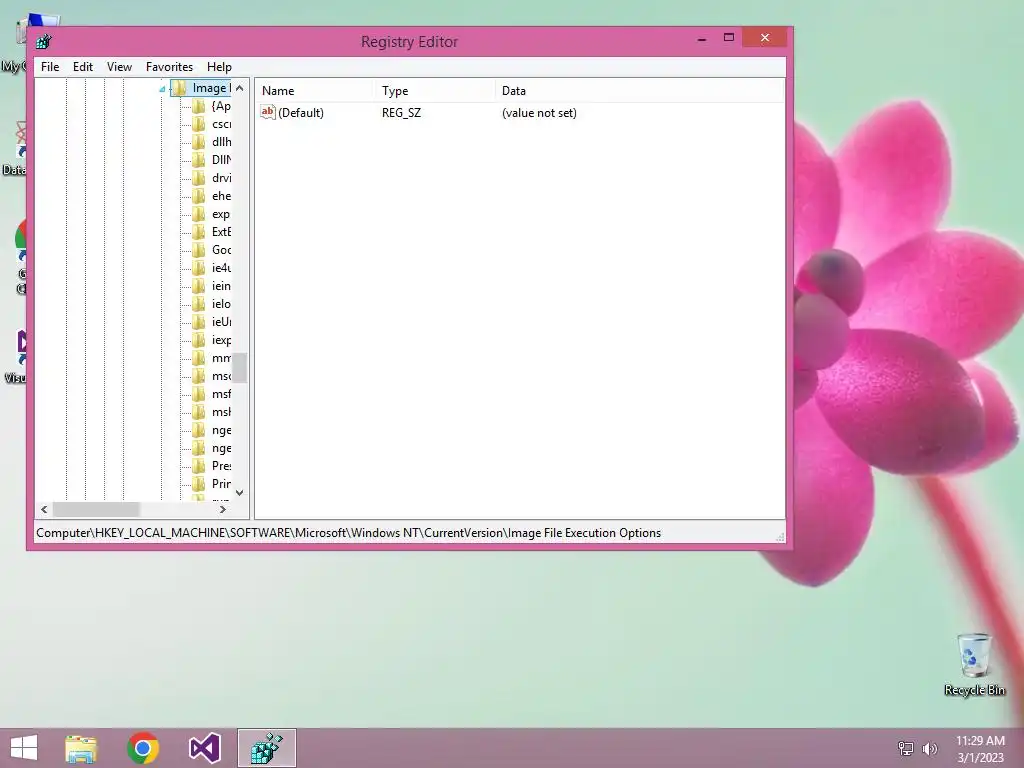Select the Recycle Bin desktop icon

click(x=974, y=665)
